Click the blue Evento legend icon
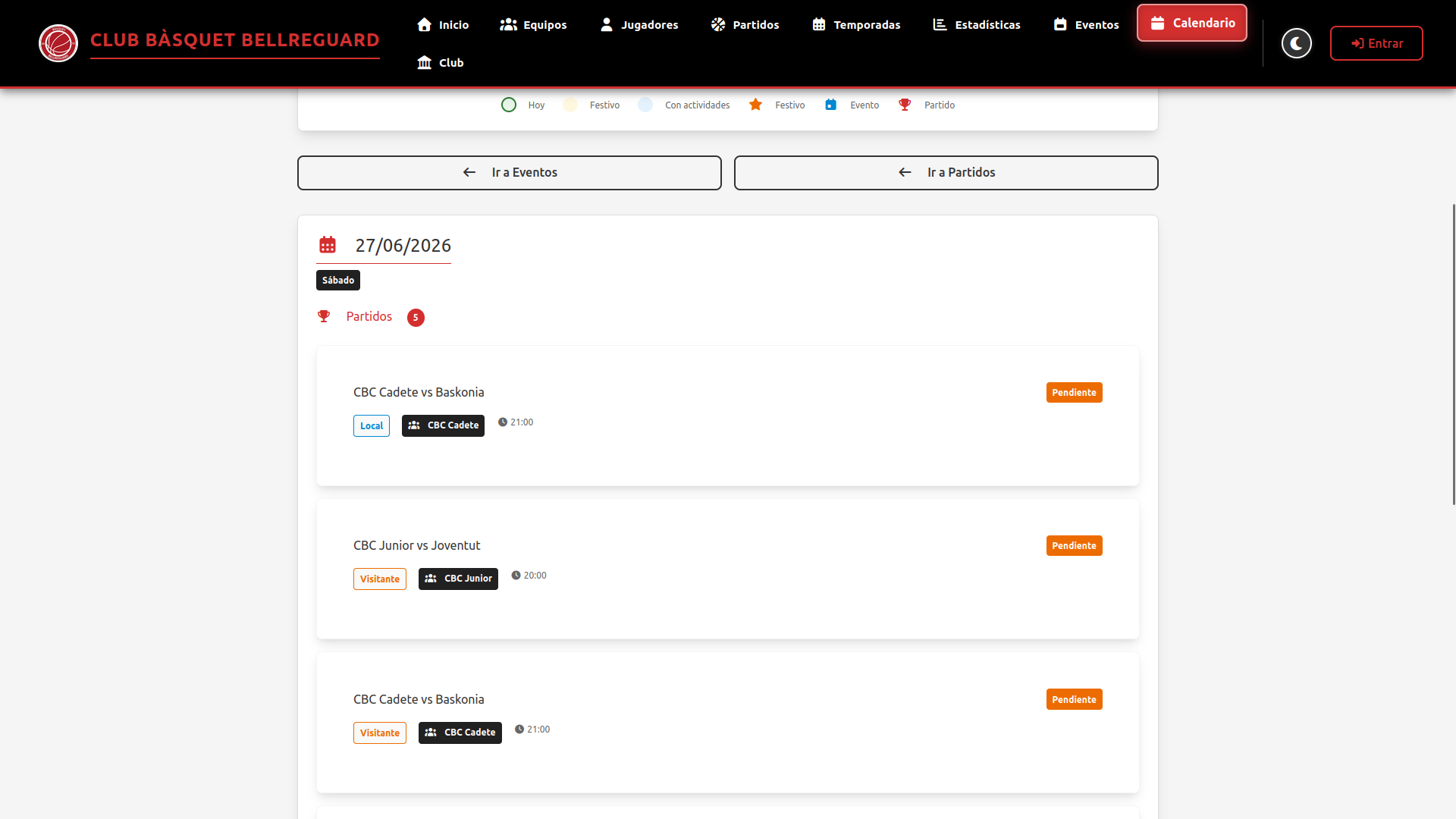This screenshot has width=1456, height=819. click(831, 105)
